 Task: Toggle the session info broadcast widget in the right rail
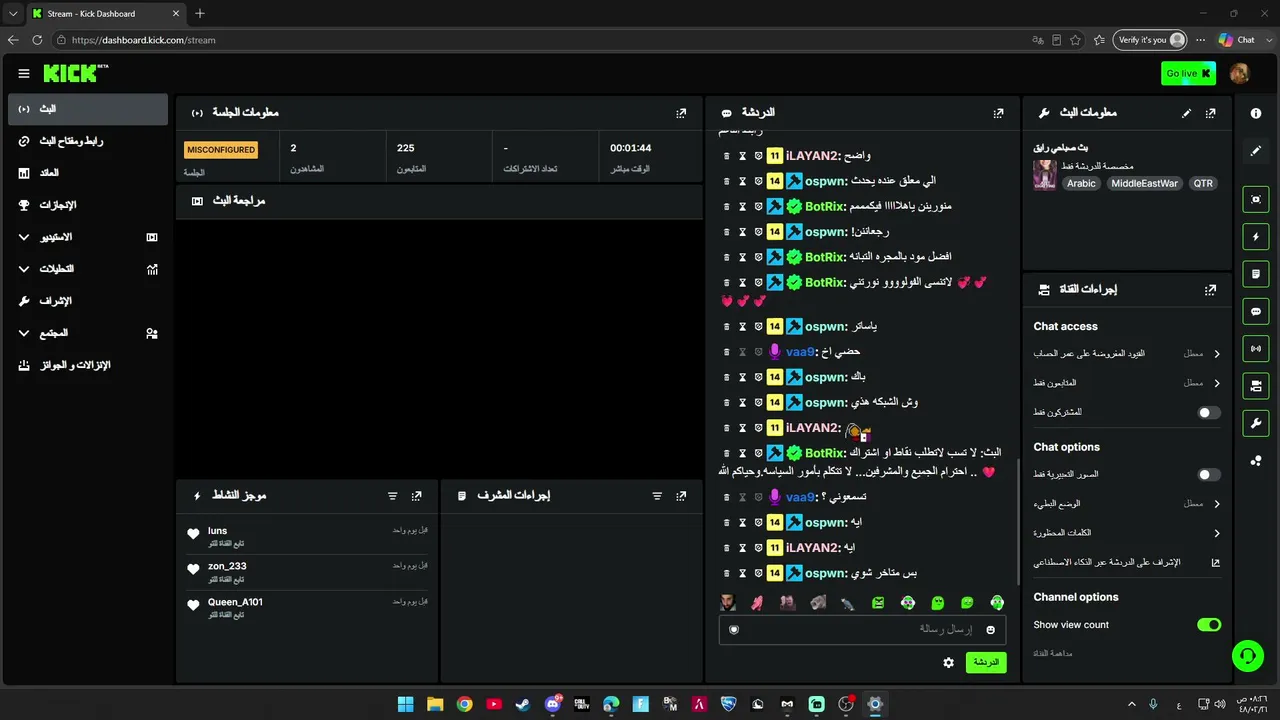1256,348
